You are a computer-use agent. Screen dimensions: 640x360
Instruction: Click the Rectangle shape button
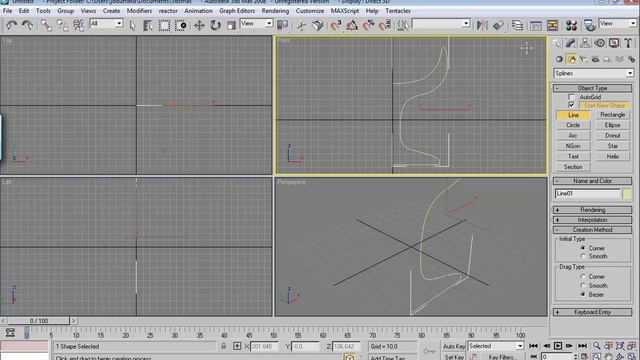point(612,115)
